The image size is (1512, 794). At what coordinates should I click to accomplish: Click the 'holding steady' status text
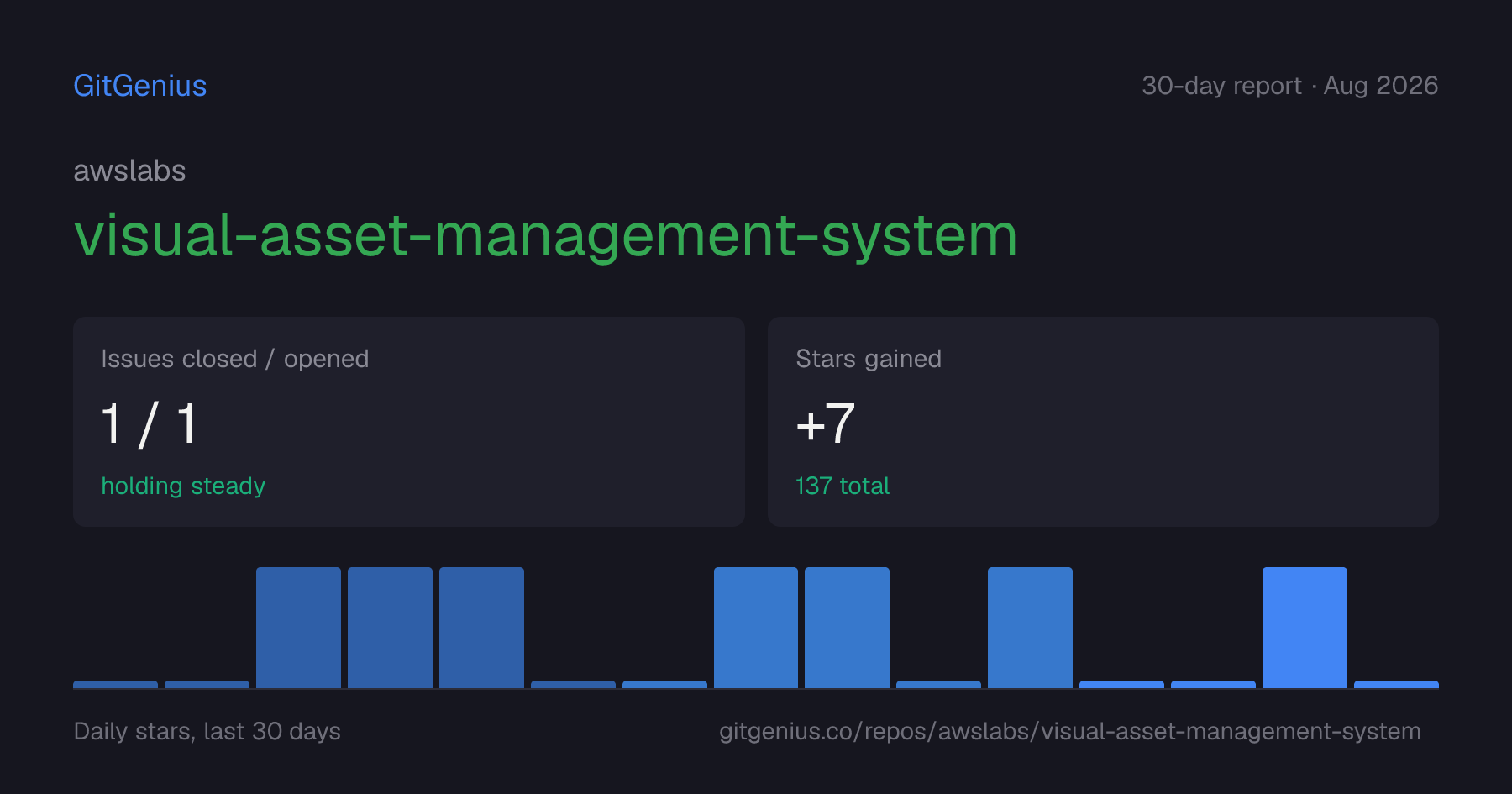tap(183, 486)
